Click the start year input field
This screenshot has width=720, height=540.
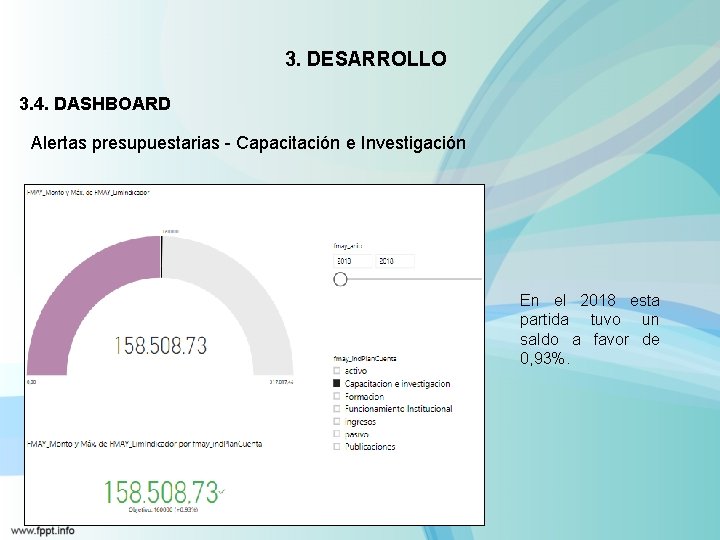pos(353,261)
